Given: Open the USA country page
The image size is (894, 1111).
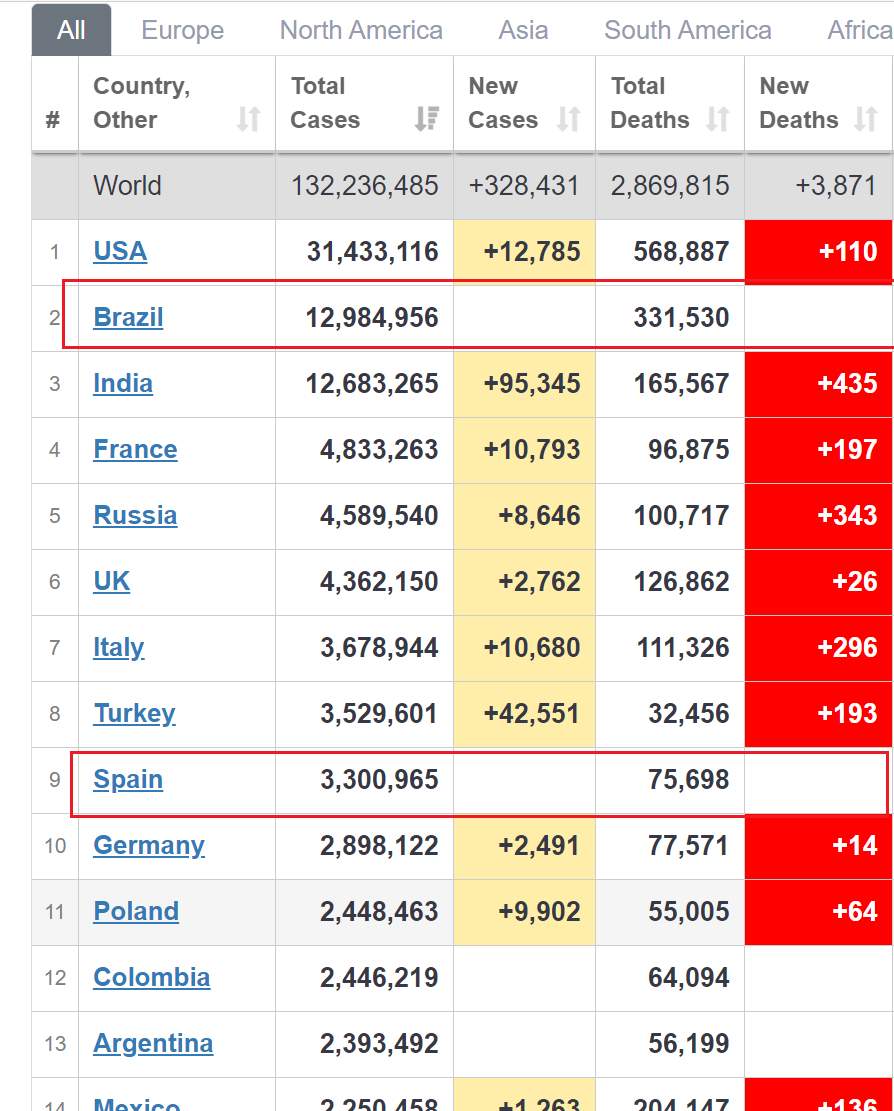Looking at the screenshot, I should click(120, 251).
